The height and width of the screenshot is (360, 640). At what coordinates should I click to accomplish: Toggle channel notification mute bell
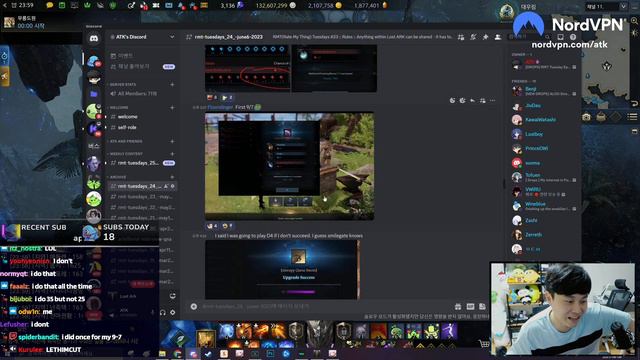(473, 37)
